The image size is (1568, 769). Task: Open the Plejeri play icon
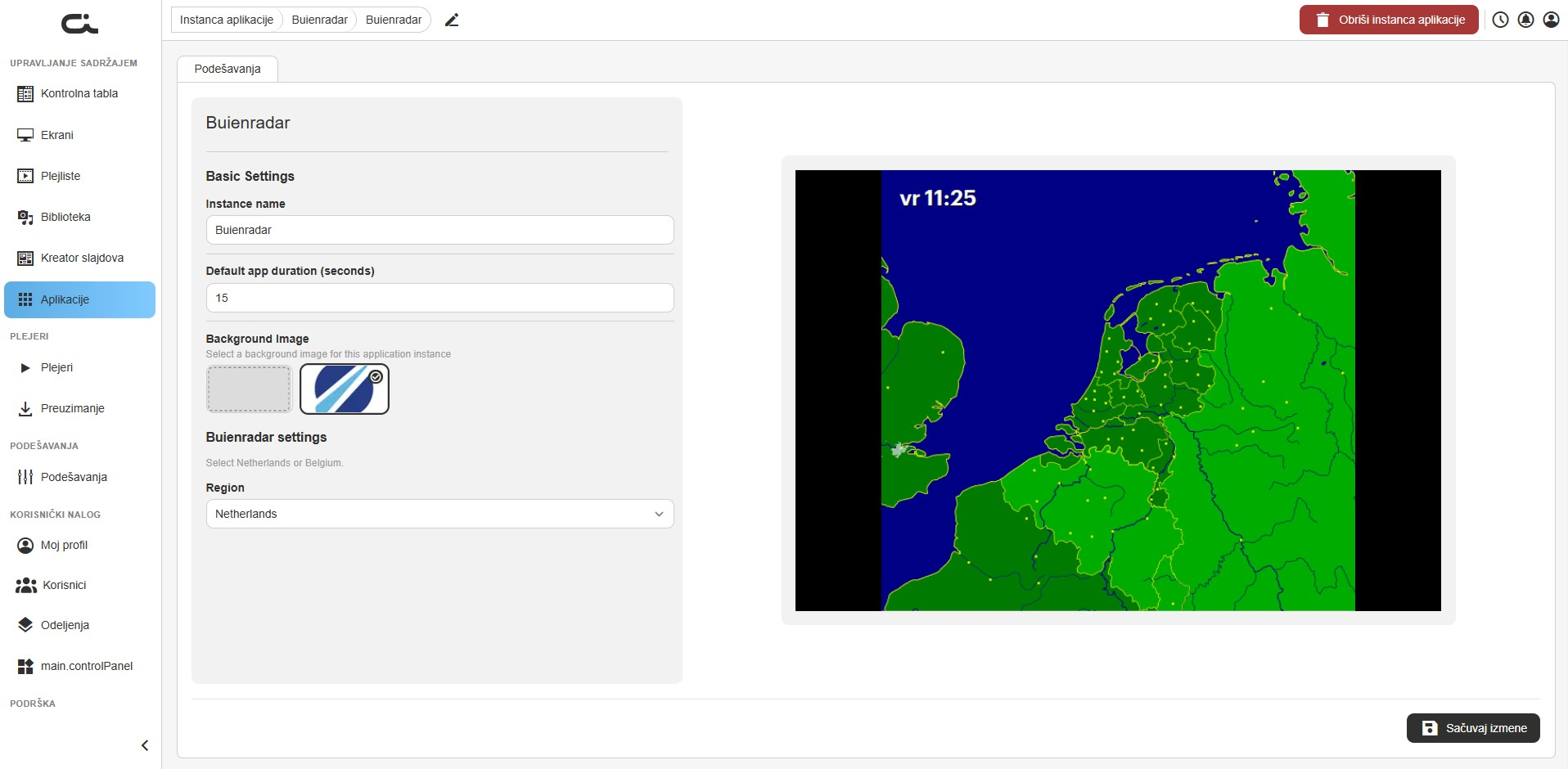point(25,368)
